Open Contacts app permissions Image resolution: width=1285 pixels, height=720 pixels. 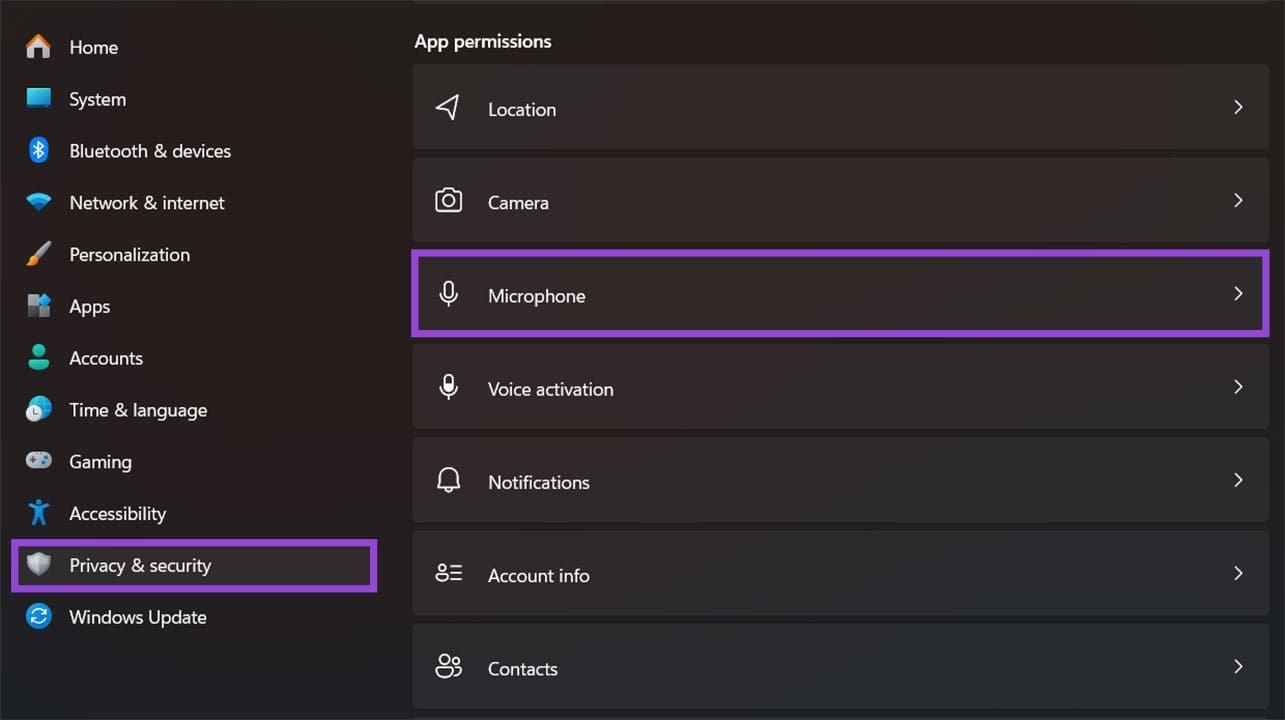pyautogui.click(x=840, y=667)
